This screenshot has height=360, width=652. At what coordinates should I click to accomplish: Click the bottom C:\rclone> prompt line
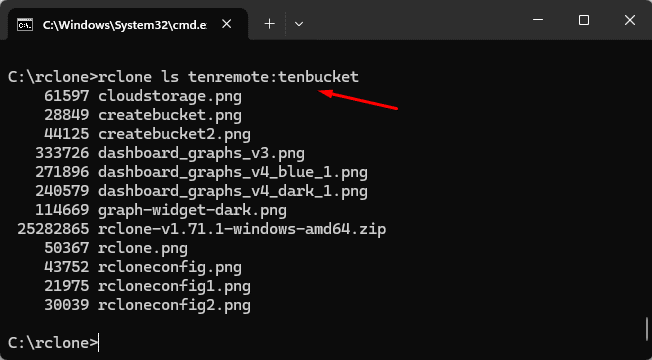53,343
